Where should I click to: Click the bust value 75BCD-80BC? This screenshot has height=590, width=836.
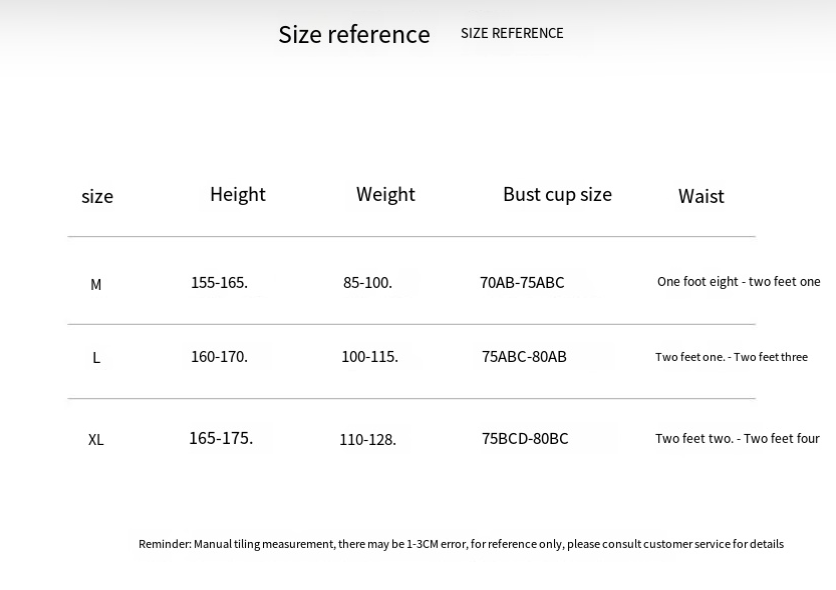[x=525, y=439]
